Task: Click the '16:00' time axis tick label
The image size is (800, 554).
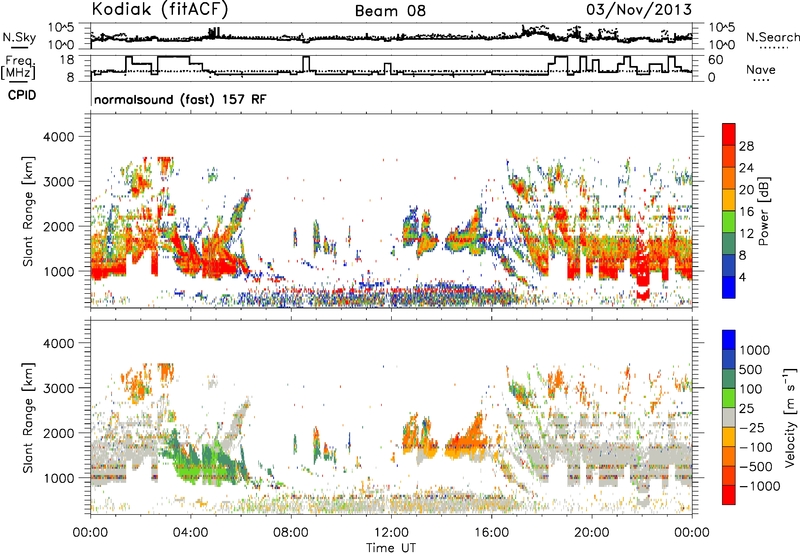Action: point(491,532)
